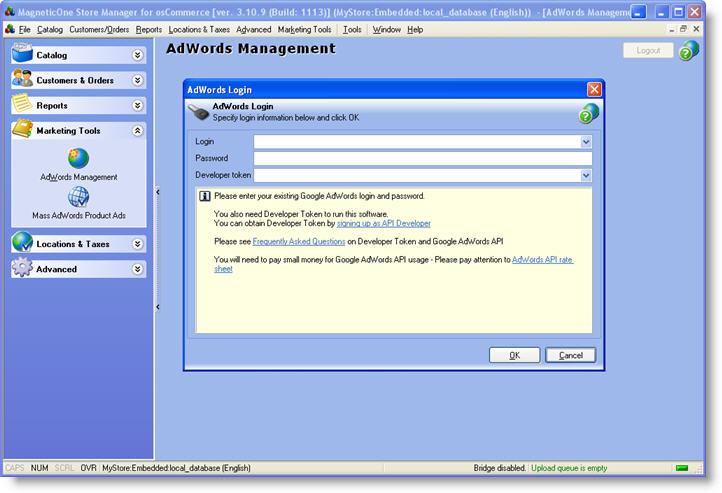Click the Advanced panel icon in sidebar
The image size is (722, 493).
pyautogui.click(x=22, y=269)
